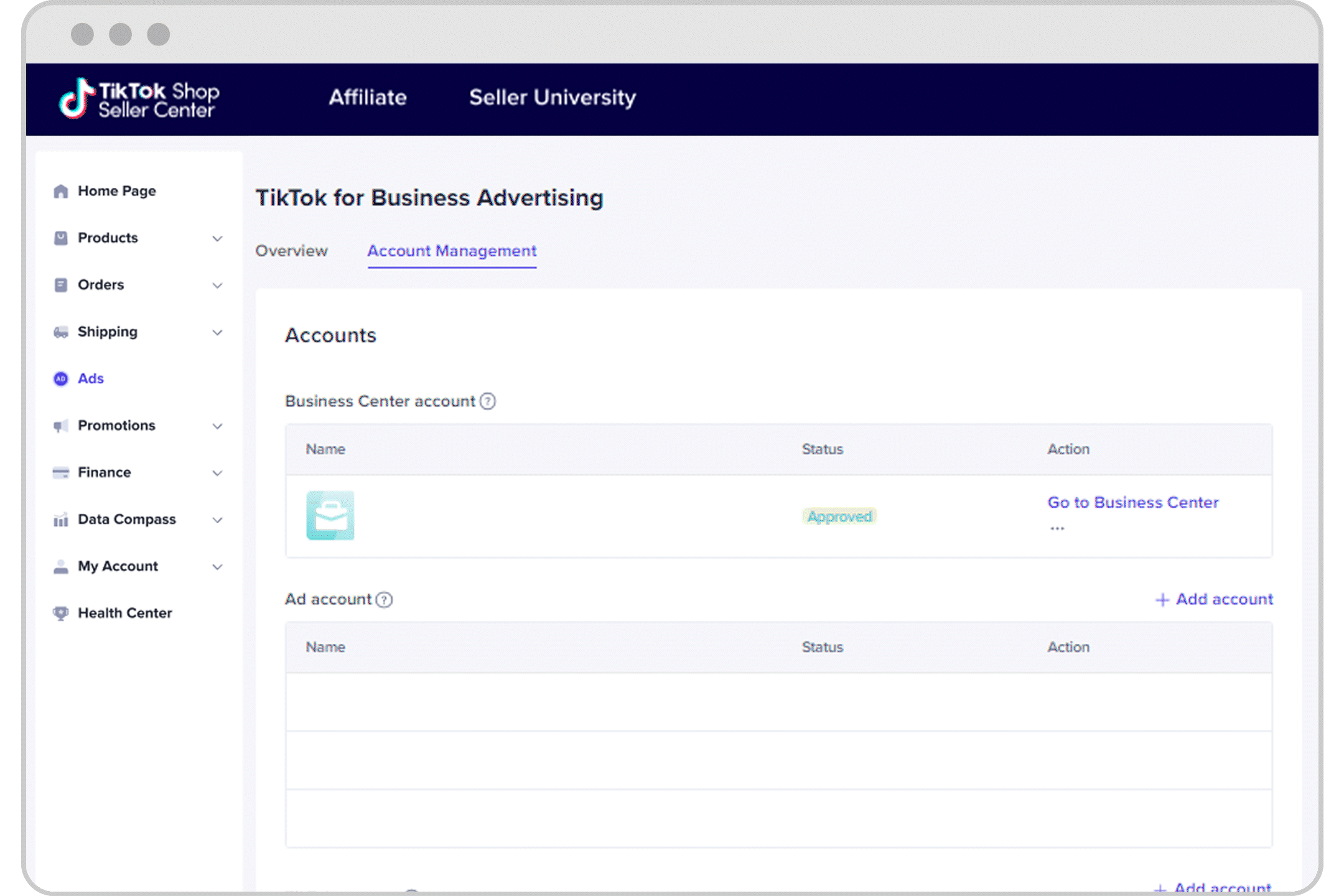Open the three-dot more actions menu
Viewport: 1344px width, 896px height.
pos(1057,528)
